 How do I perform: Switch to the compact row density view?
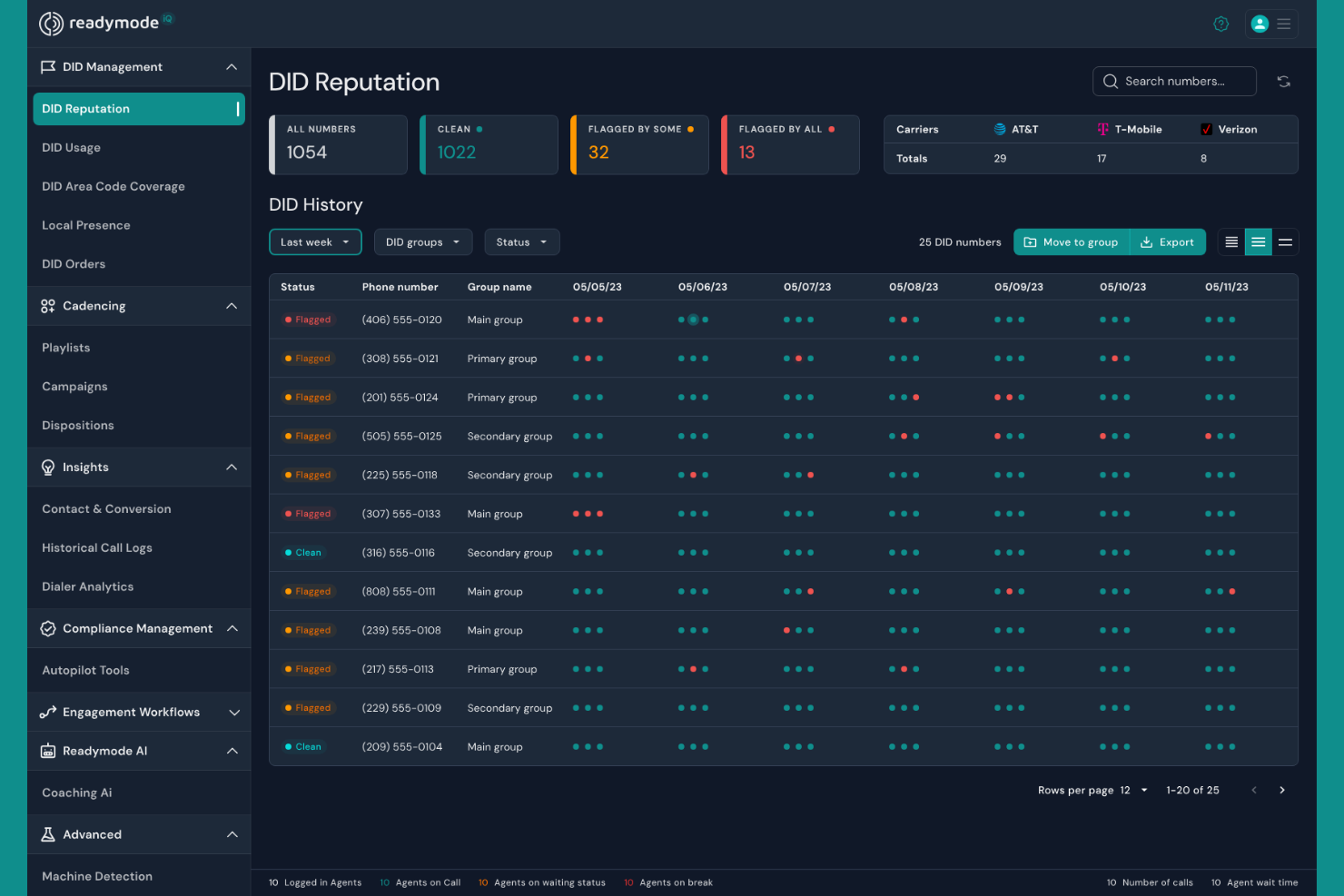click(1231, 242)
